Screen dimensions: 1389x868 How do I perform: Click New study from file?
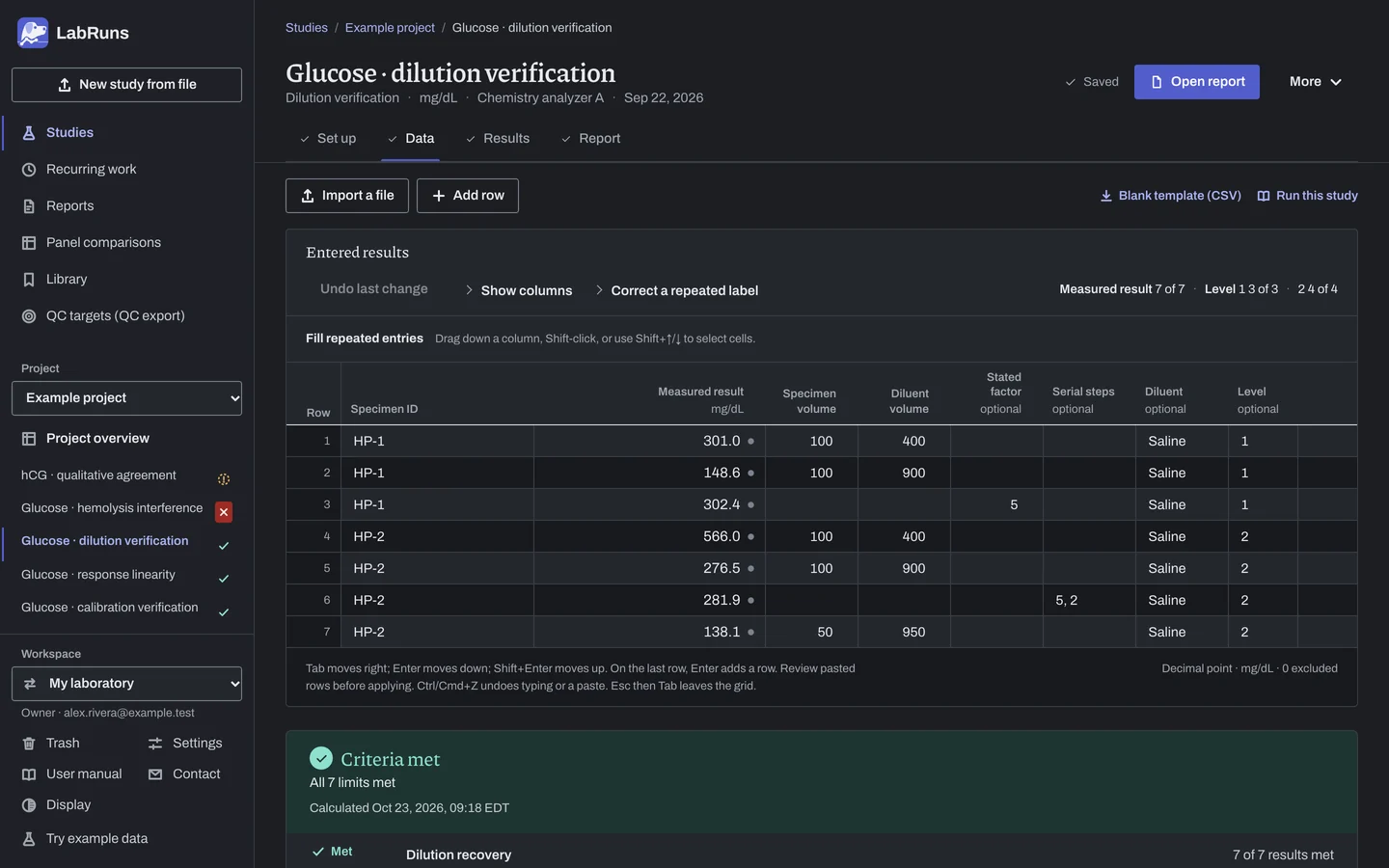pos(126,85)
